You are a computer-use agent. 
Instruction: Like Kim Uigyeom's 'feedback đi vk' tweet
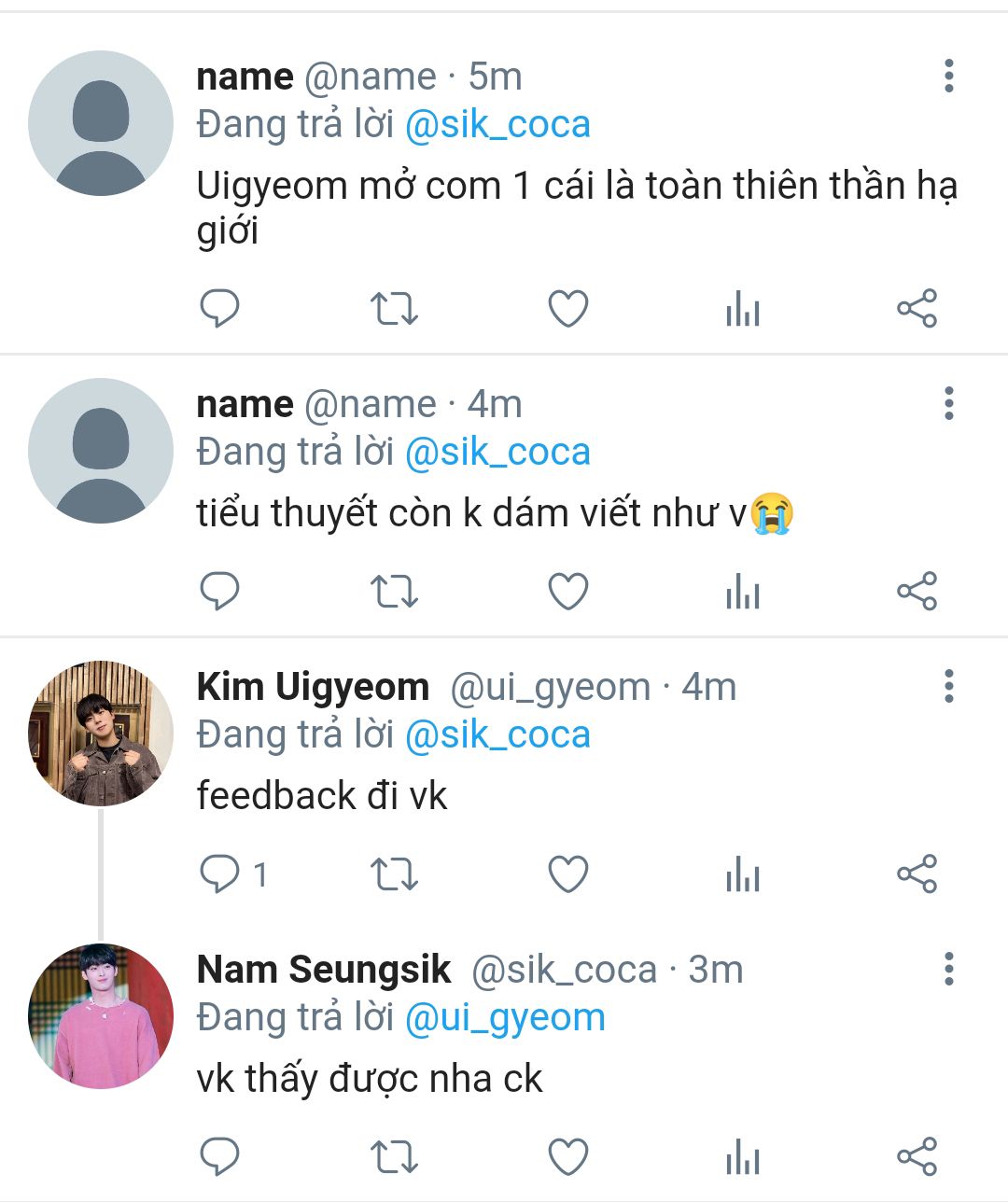click(x=567, y=874)
